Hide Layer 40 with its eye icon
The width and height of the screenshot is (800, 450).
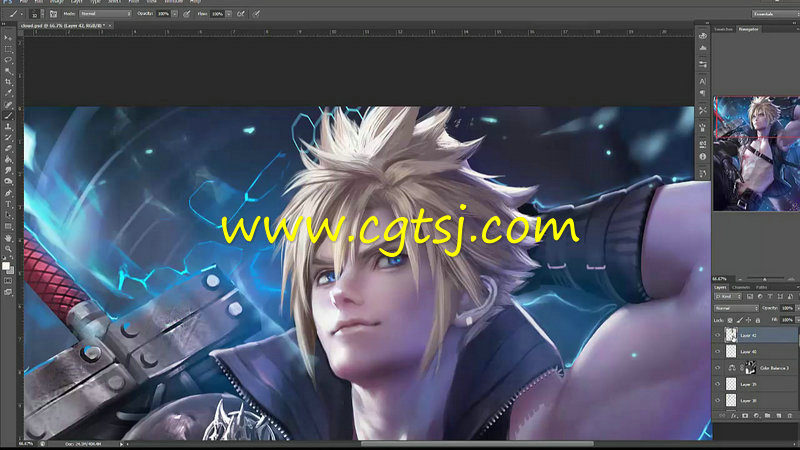(x=718, y=352)
